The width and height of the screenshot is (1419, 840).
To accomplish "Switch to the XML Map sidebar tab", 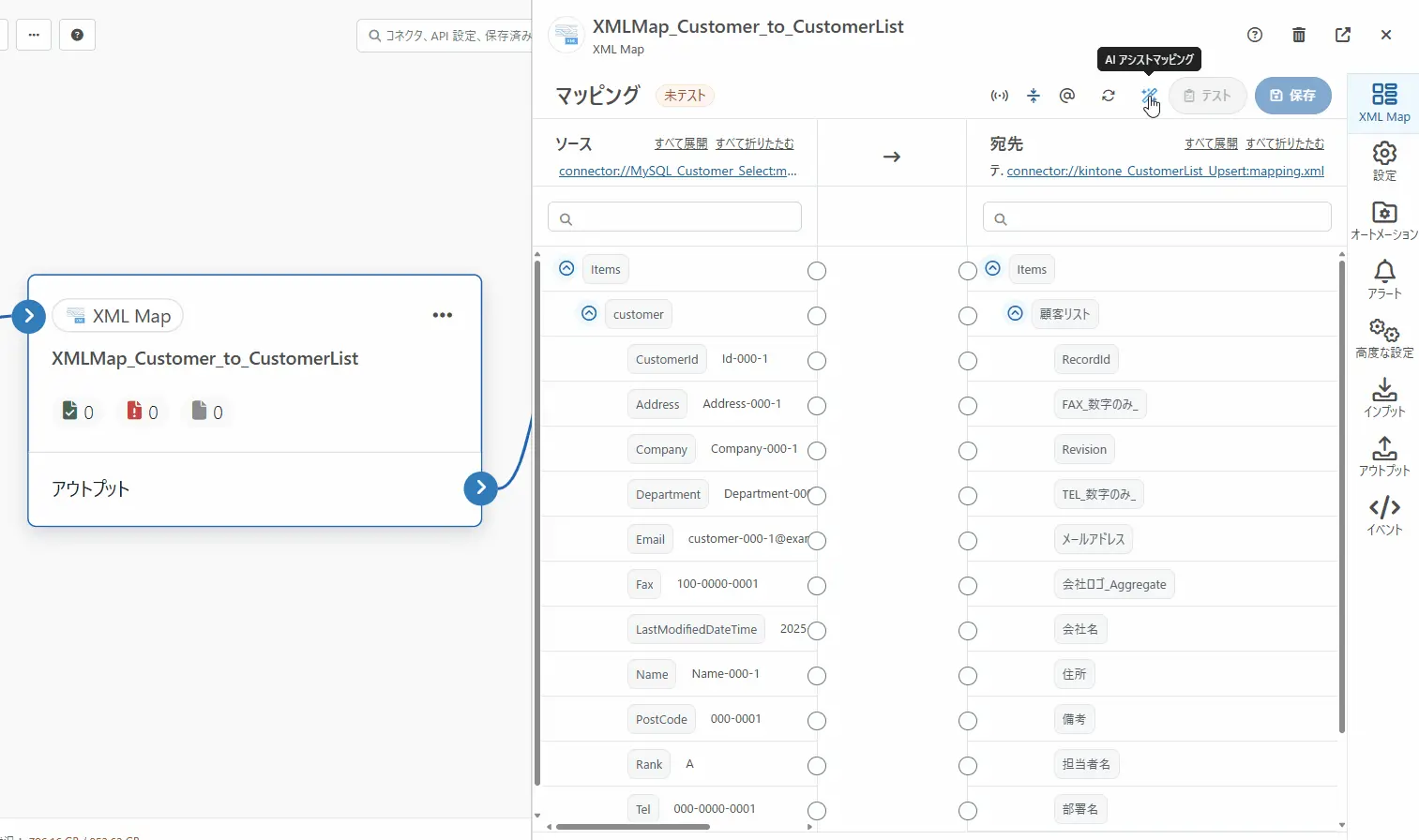I will click(x=1384, y=102).
